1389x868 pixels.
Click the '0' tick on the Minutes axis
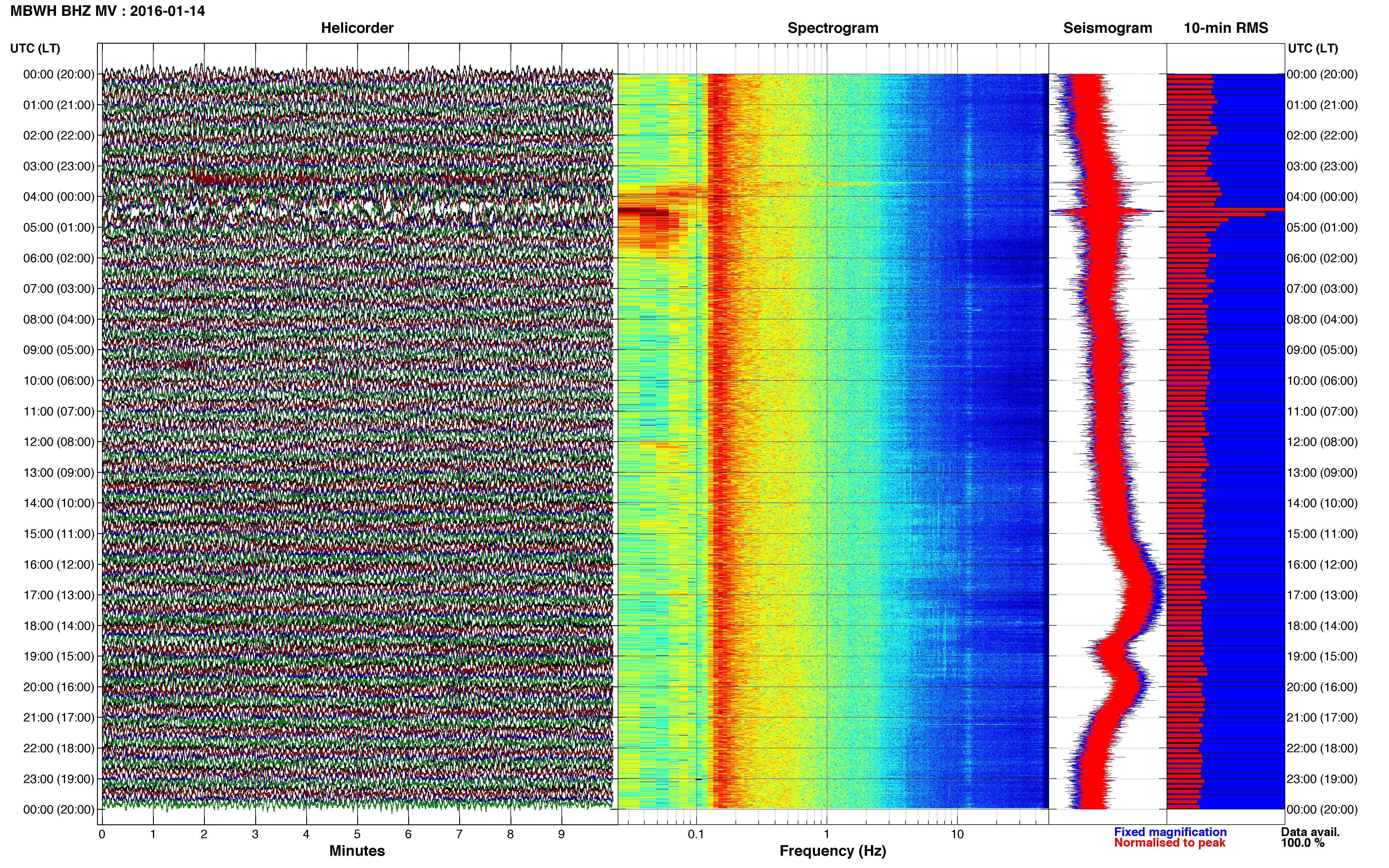102,835
